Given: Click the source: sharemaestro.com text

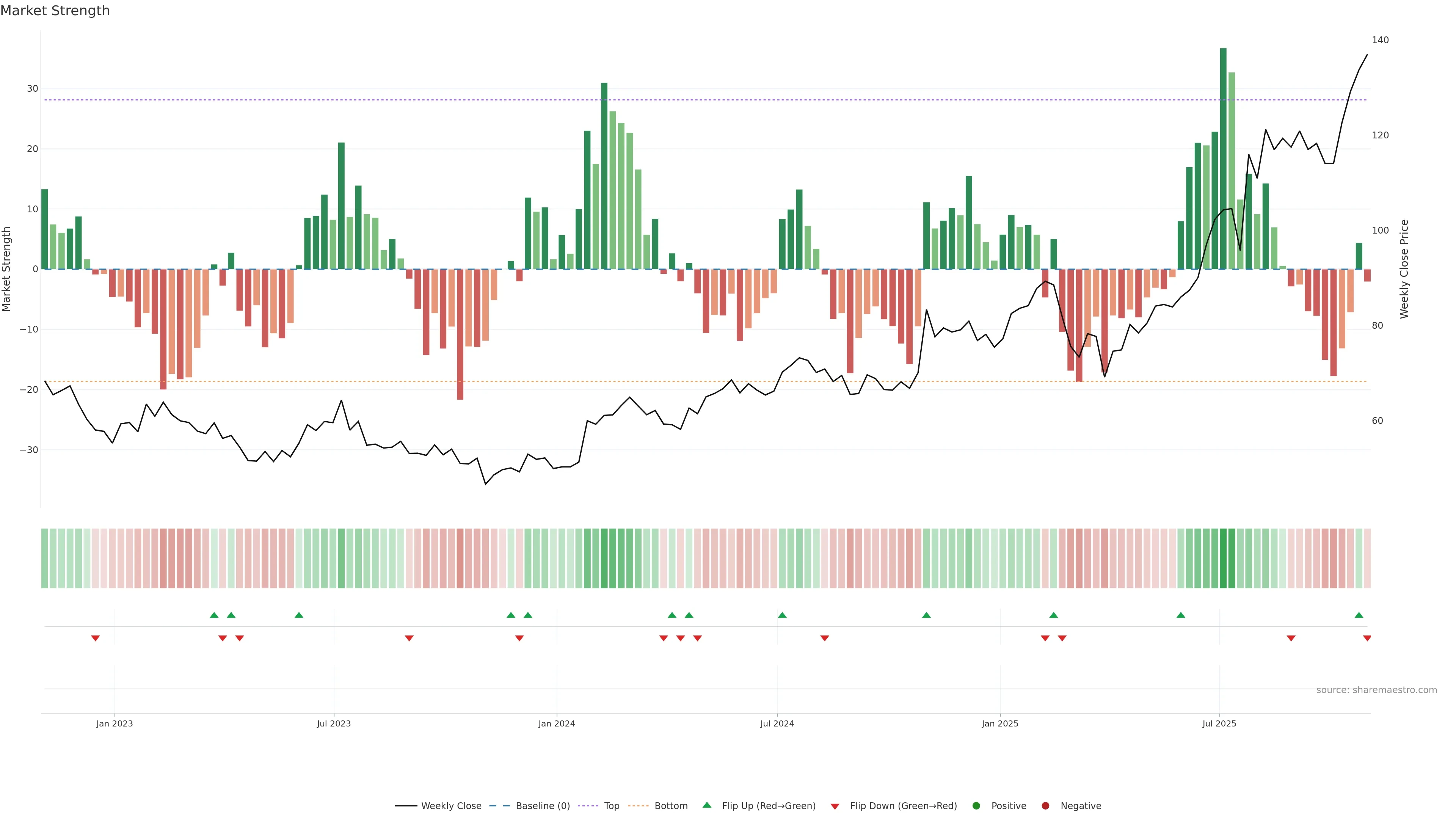Looking at the screenshot, I should point(1376,690).
